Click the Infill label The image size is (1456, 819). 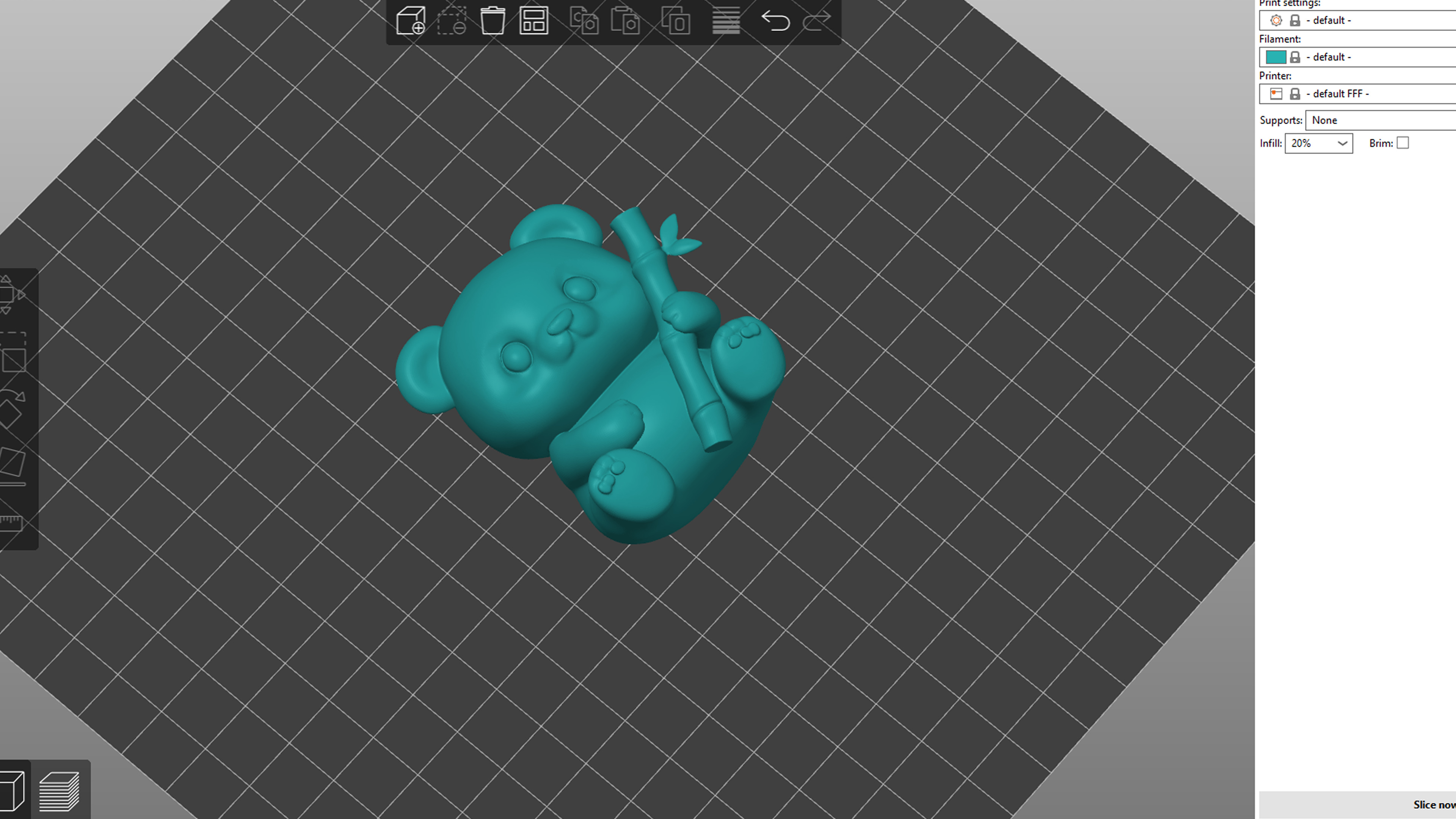point(1271,144)
